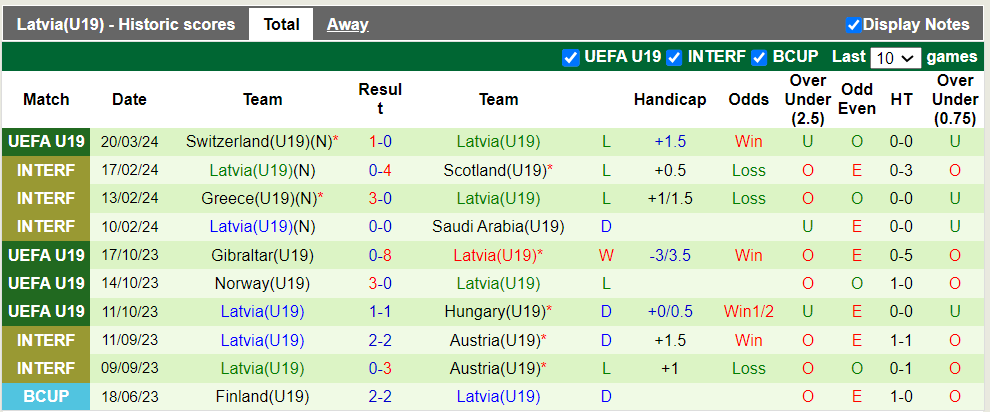Viewport: 990px width, 412px height.
Task: Click the UEFA U19 badge dated 20/03/24
Action: point(46,142)
